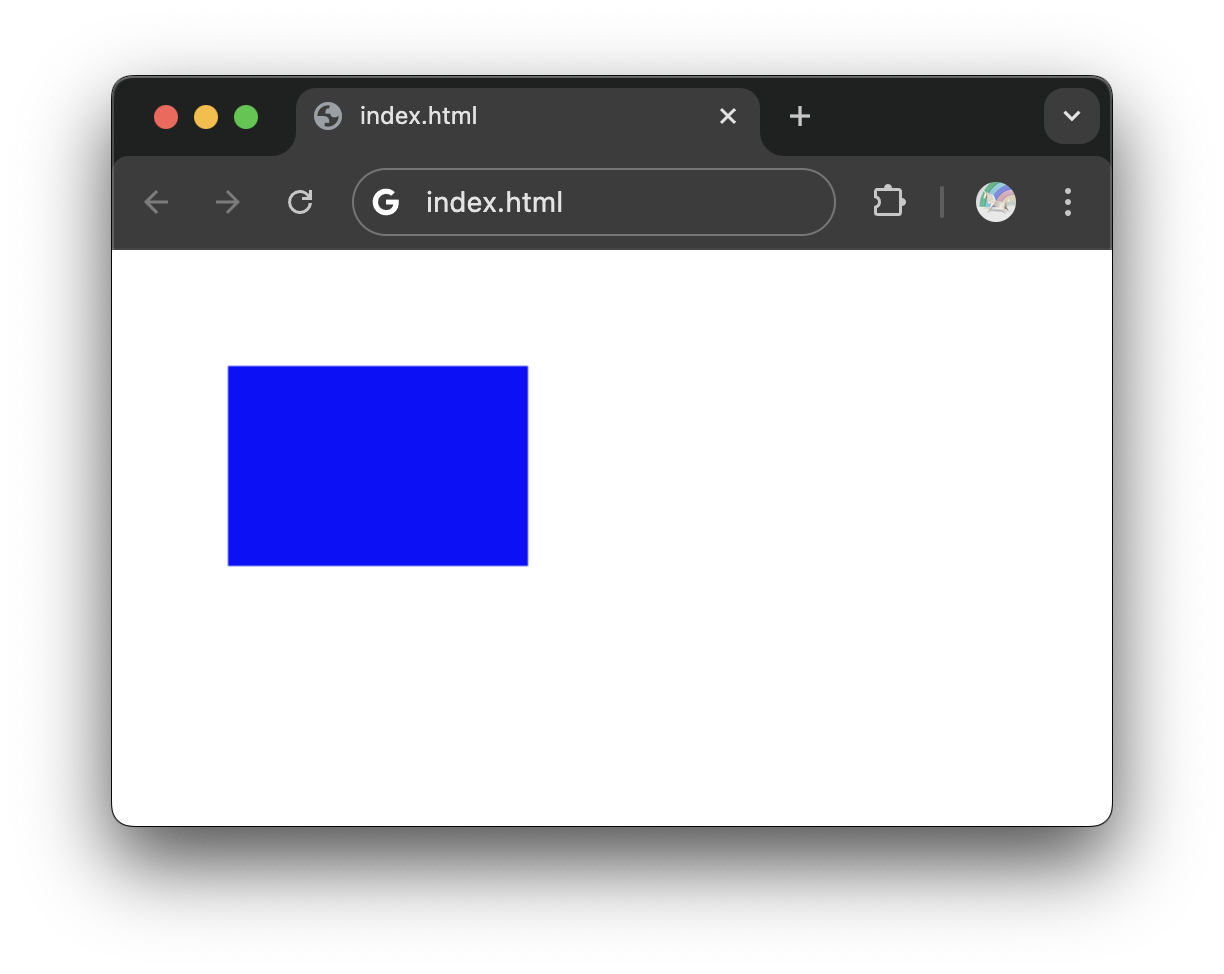Click the back navigation arrow
Viewport: 1224px width, 974px height.
pyautogui.click(x=156, y=202)
